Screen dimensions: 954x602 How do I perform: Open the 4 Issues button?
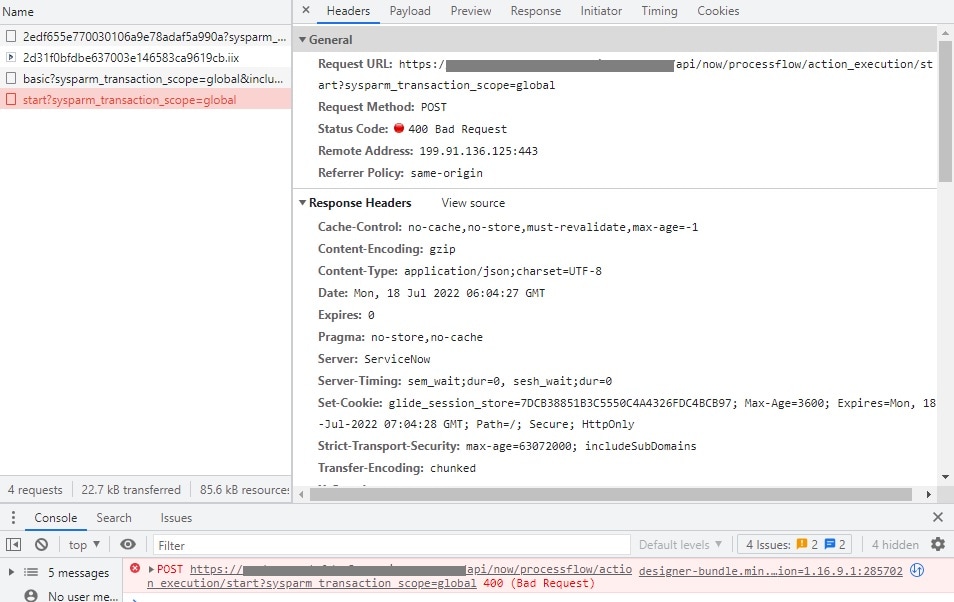click(795, 545)
